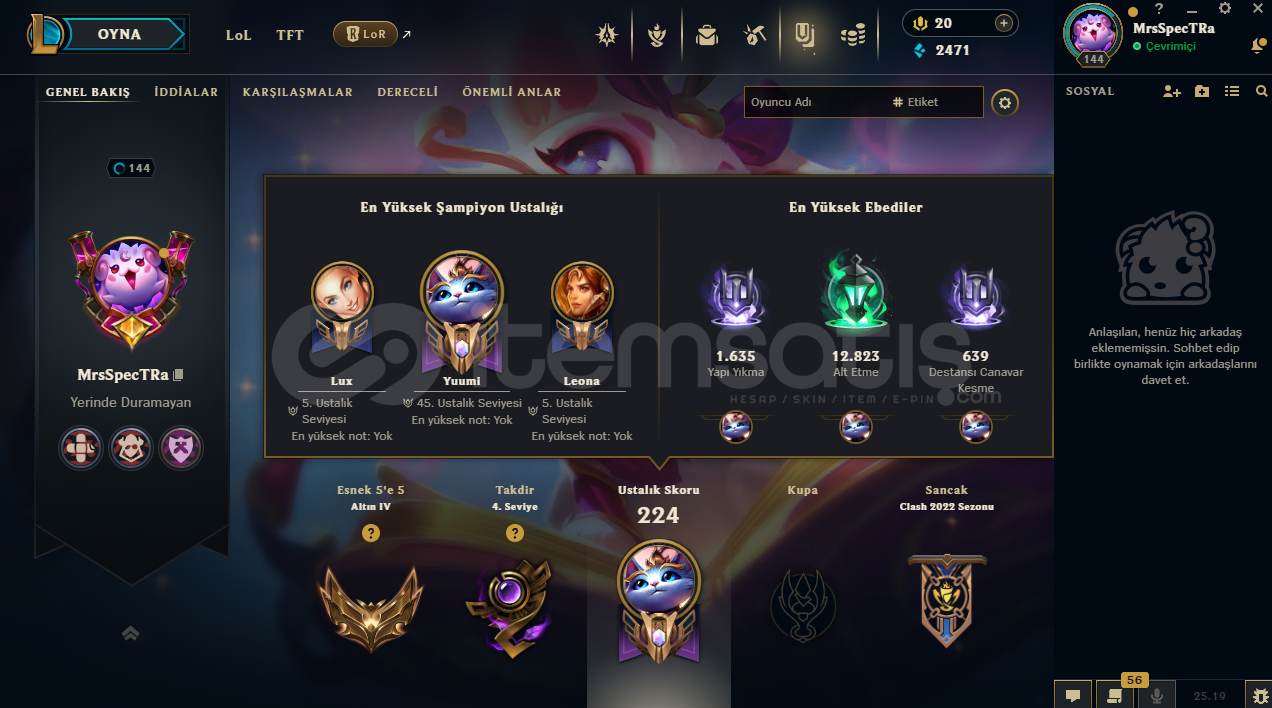Open the notifications bell icon
The width and height of the screenshot is (1272, 708).
(1258, 46)
